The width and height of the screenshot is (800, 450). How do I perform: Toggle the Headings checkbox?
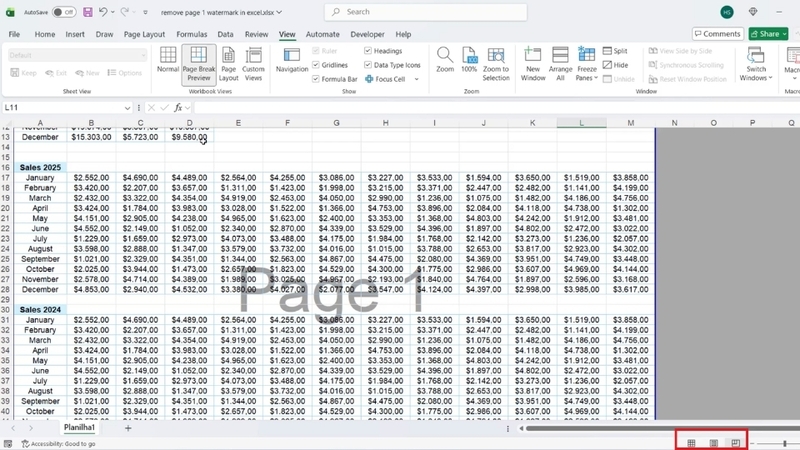pos(368,51)
